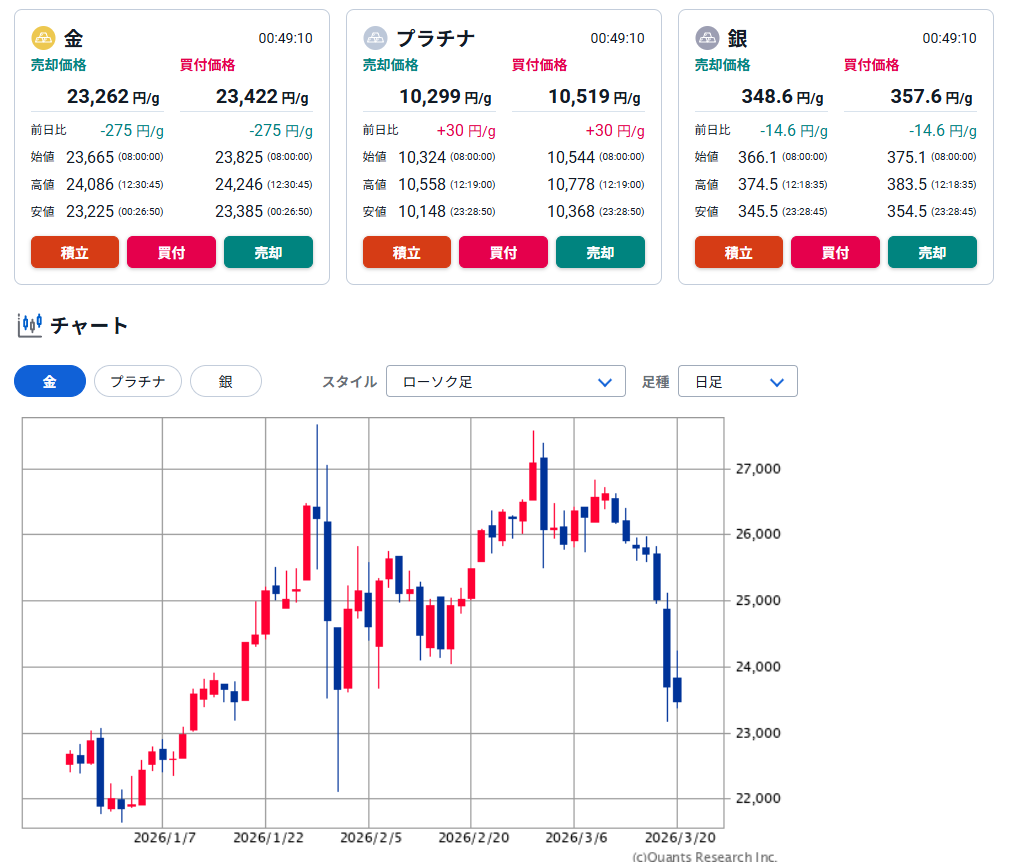This screenshot has width=1016, height=862.
Task: Switch chart to プラチナ
Action: pos(138,381)
